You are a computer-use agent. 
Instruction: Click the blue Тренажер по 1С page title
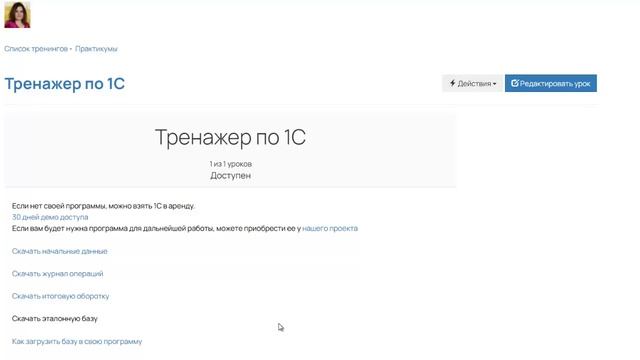tap(64, 84)
